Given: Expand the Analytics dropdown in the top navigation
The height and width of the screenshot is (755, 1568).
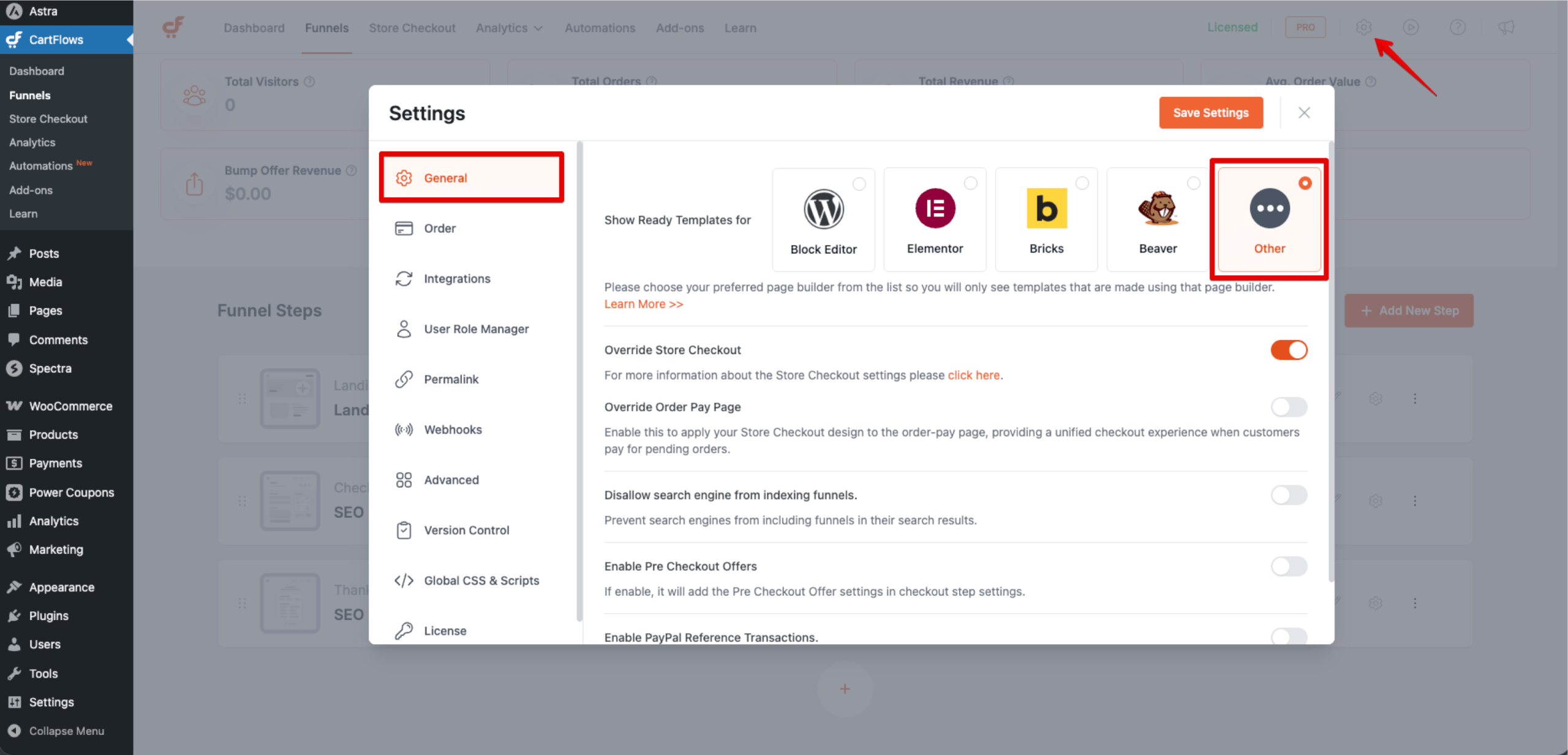Looking at the screenshot, I should click(x=509, y=28).
